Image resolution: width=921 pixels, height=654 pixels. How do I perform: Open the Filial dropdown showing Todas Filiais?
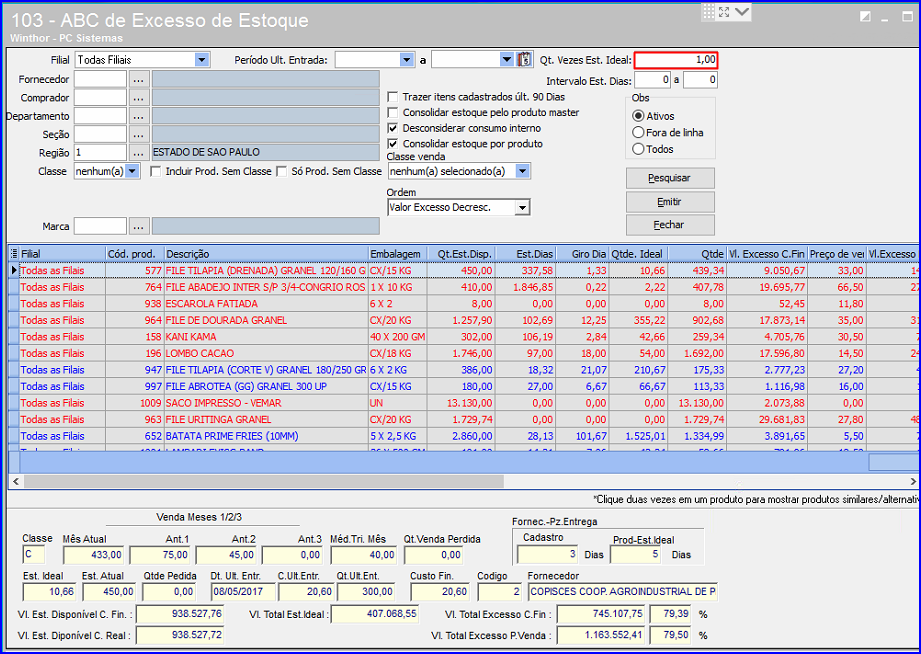click(201, 59)
